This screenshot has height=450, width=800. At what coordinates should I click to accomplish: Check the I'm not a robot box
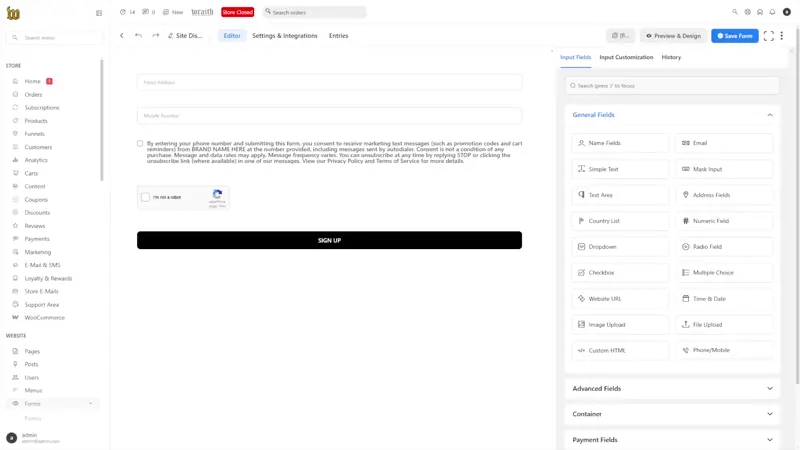coord(146,197)
